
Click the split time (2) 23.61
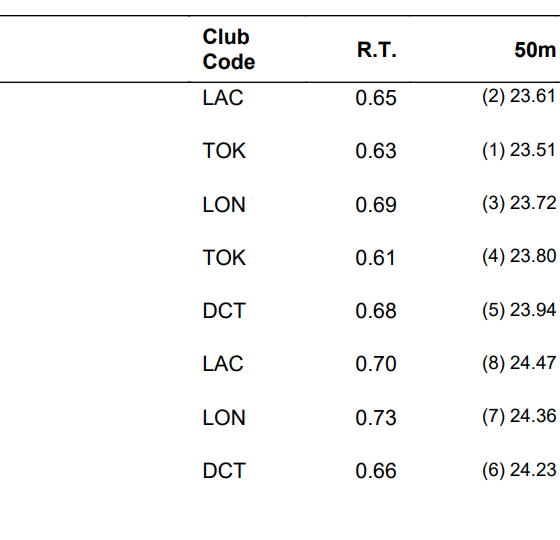point(519,96)
